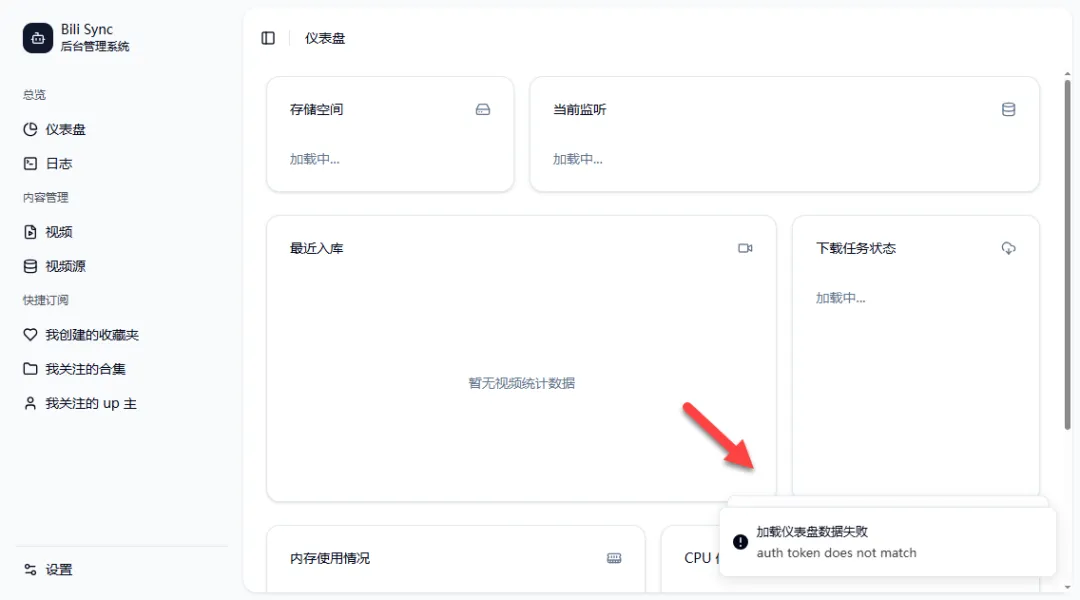The width and height of the screenshot is (1080, 600).
Task: Open 我关注的合集 in the sidebar
Action: (121, 369)
